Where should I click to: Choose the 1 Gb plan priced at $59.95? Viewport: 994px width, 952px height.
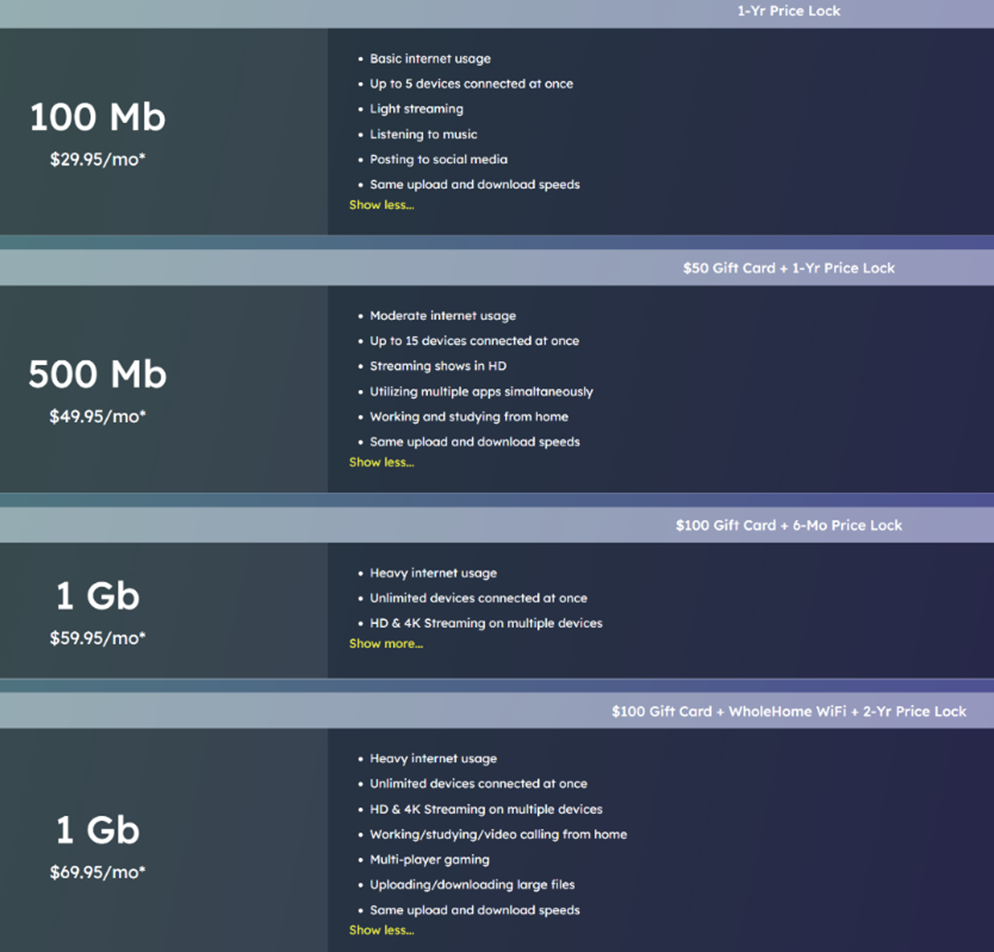coord(98,596)
